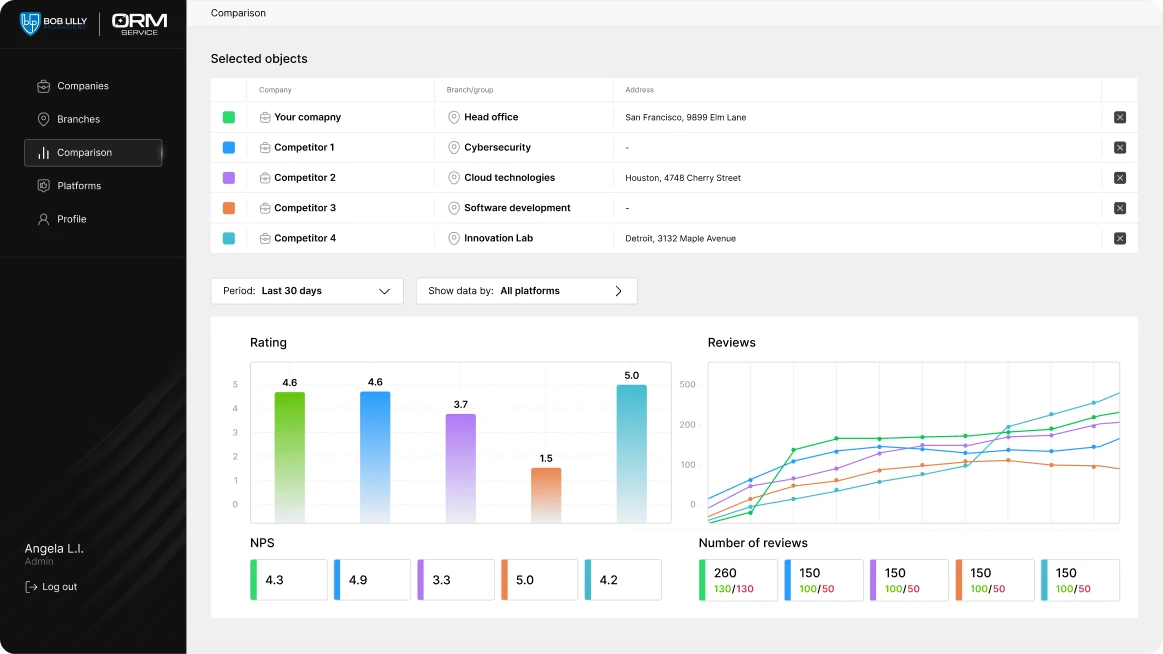The height and width of the screenshot is (654, 1163).
Task: Open the Competitor 4 company link
Action: 305,239
